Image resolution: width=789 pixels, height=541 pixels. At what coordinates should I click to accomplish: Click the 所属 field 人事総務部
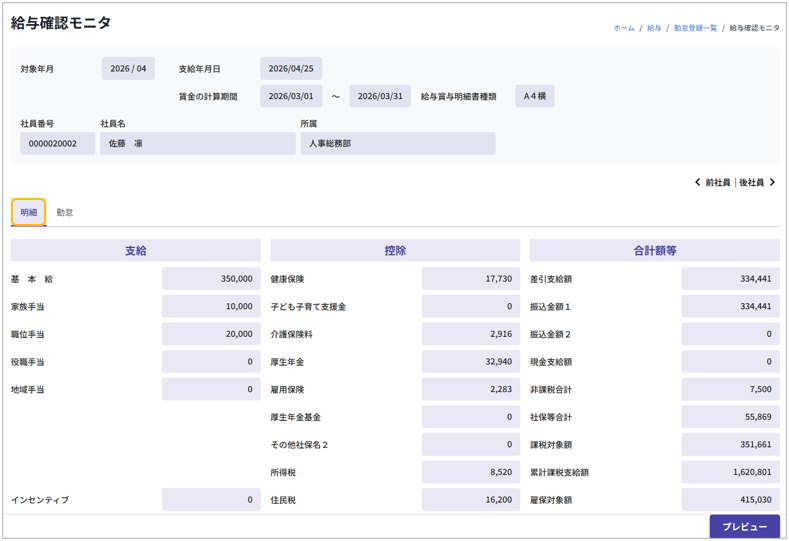tap(397, 144)
